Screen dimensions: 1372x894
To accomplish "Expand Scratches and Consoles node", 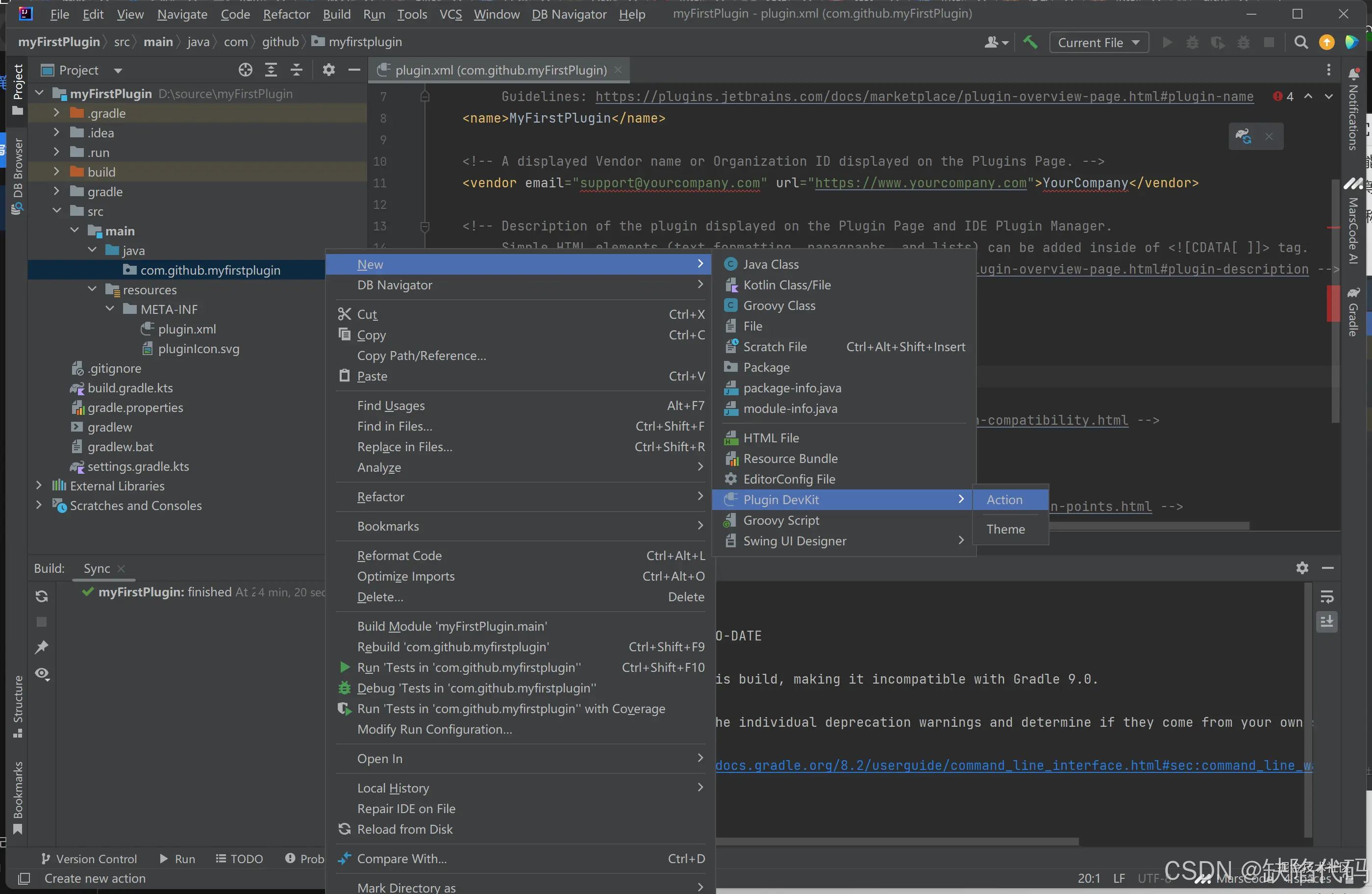I will [x=39, y=505].
